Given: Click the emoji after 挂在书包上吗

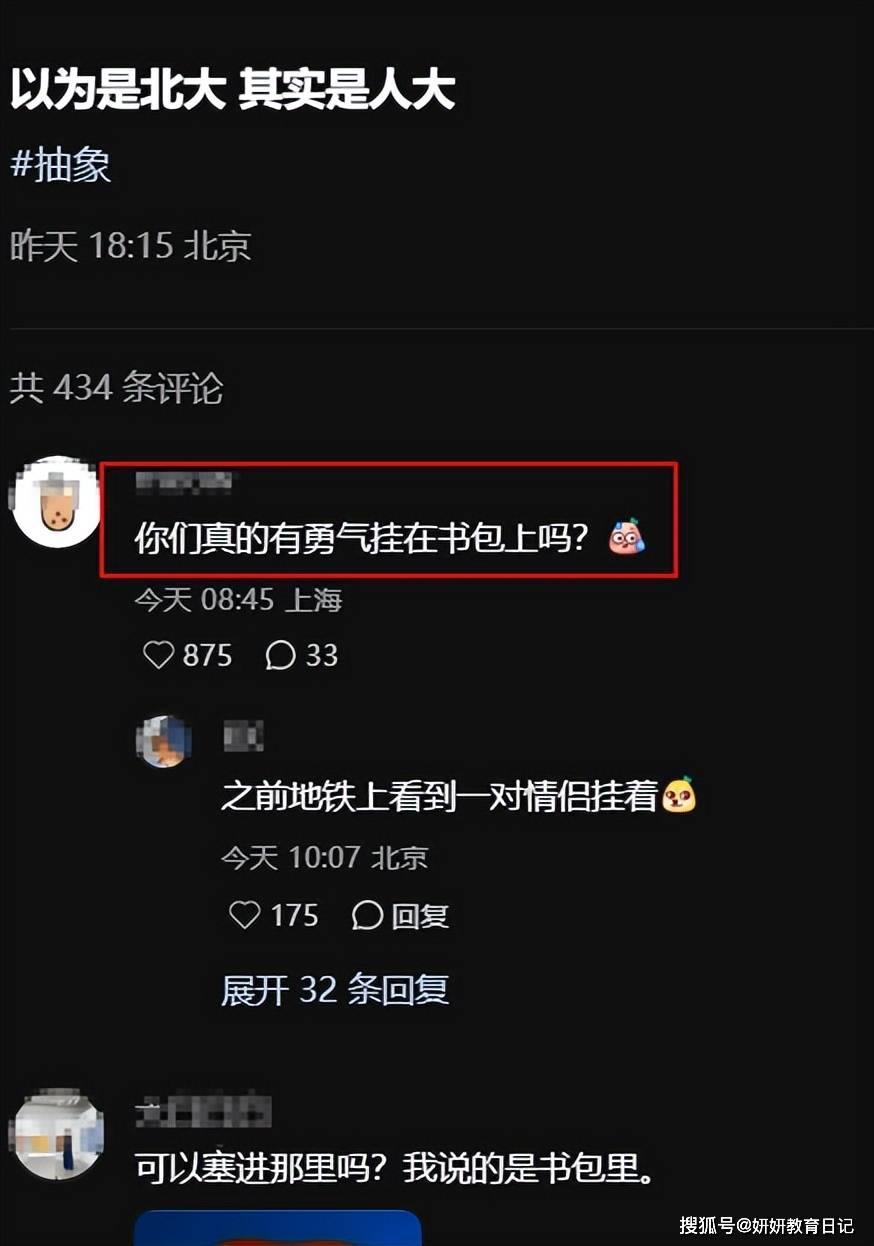Looking at the screenshot, I should pos(628,538).
